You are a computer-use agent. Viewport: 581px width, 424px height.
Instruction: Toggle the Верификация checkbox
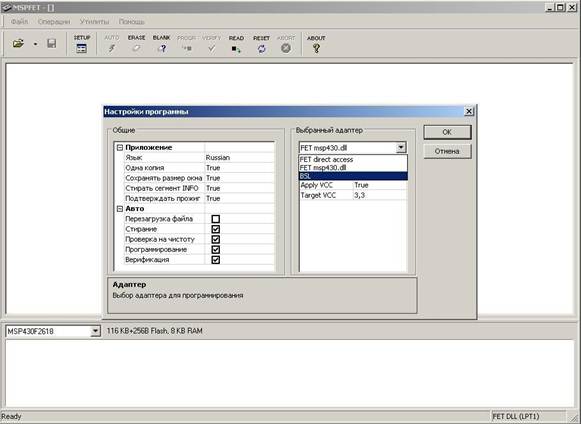pos(216,260)
